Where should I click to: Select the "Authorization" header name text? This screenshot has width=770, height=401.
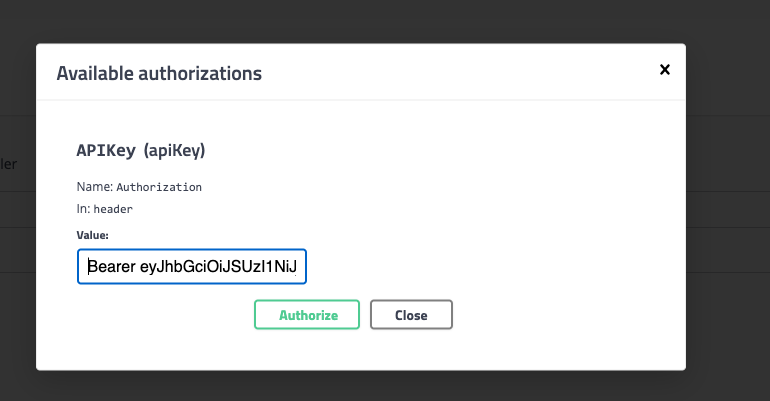point(159,187)
